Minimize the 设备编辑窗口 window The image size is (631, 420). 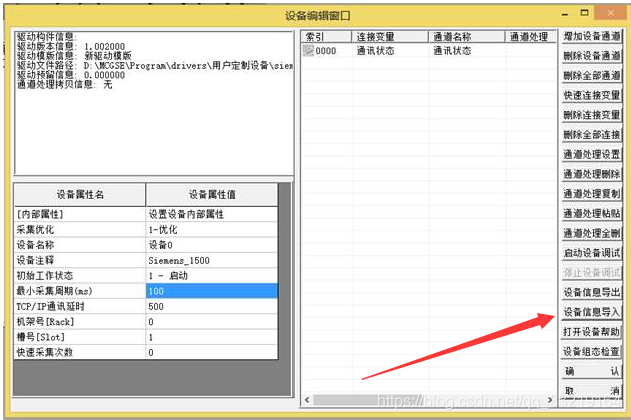click(565, 14)
